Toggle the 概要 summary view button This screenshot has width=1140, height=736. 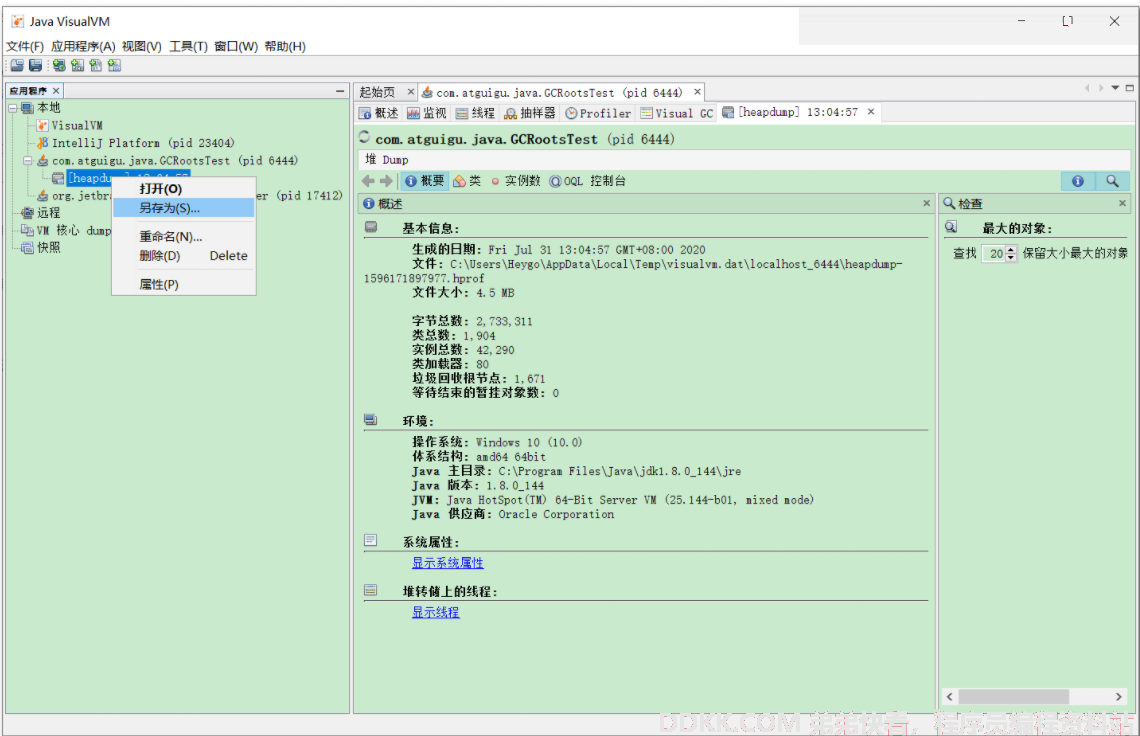point(425,181)
